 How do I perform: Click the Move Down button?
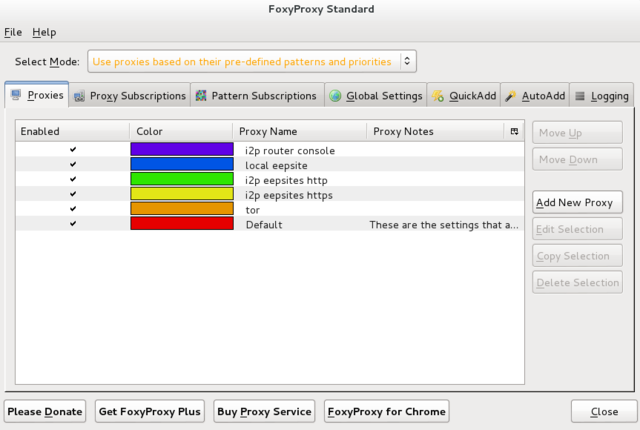point(577,160)
